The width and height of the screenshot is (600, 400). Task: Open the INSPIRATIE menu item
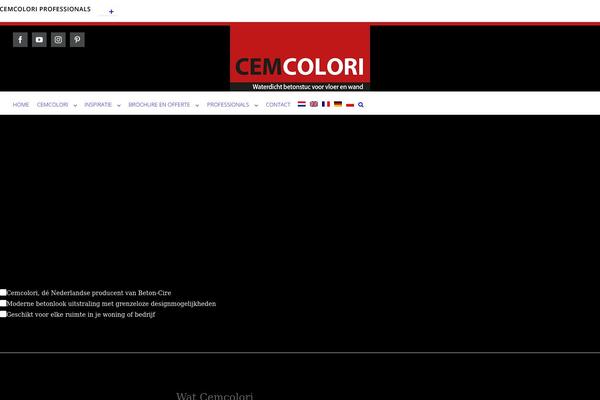pos(98,104)
